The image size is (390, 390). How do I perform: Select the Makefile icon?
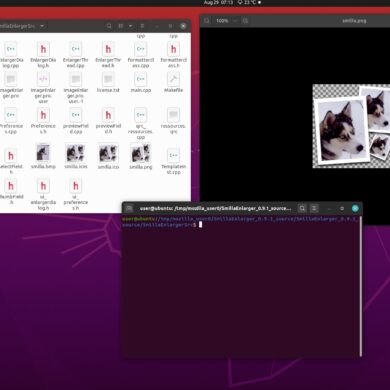click(x=173, y=83)
